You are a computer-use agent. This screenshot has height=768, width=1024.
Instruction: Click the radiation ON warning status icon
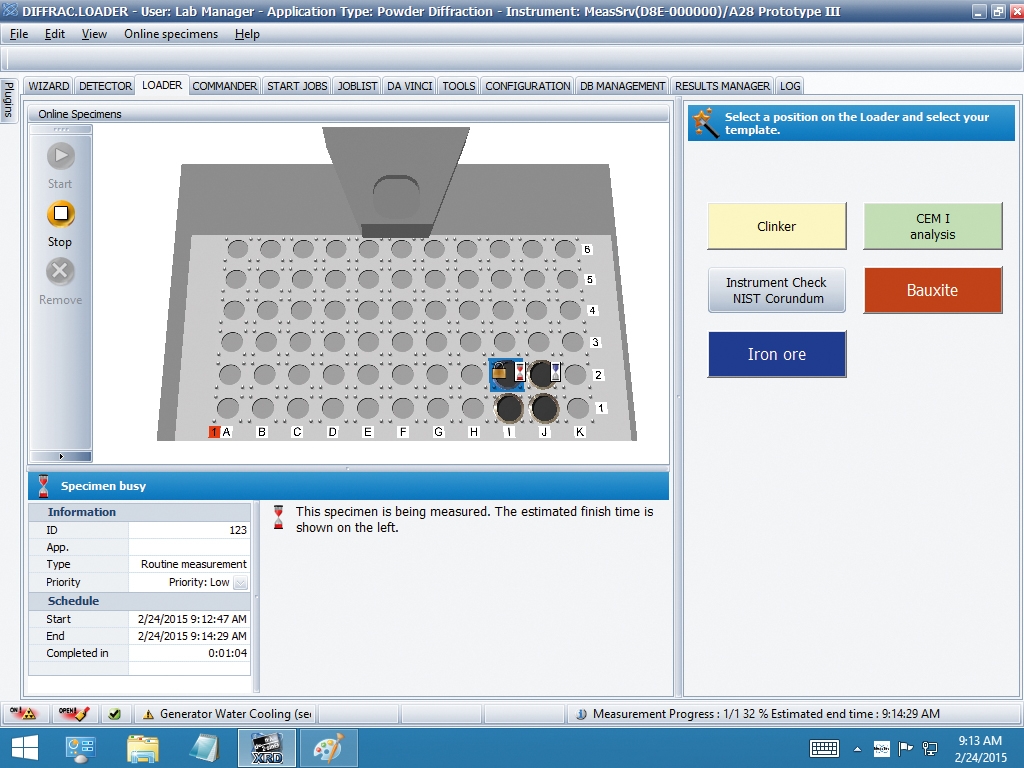click(27, 713)
